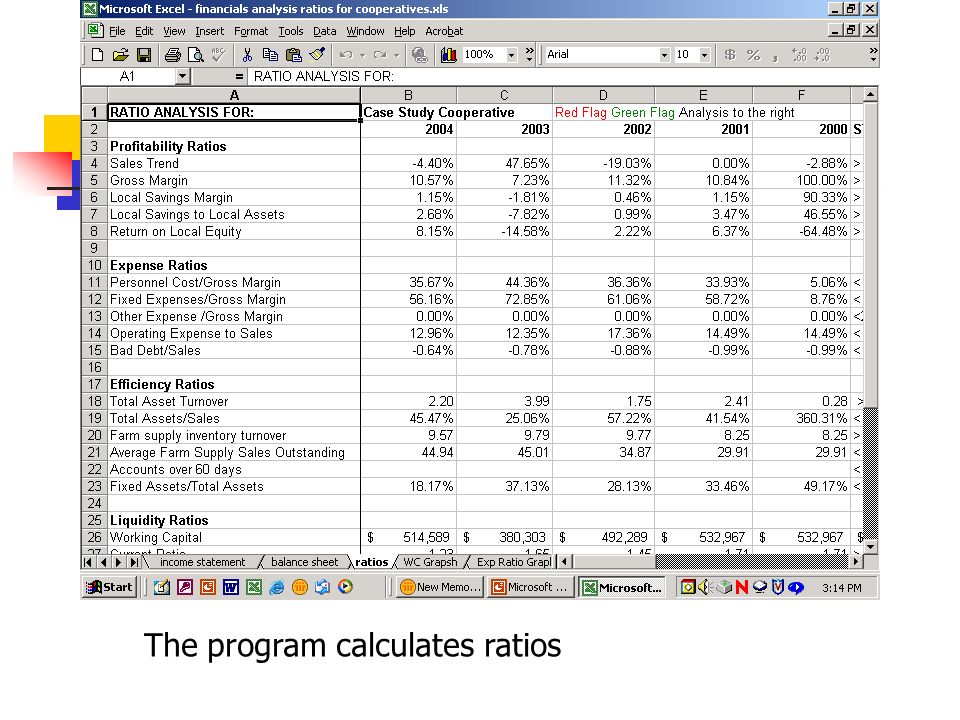
Task: Open the font size 10 dropdown
Action: click(x=705, y=55)
